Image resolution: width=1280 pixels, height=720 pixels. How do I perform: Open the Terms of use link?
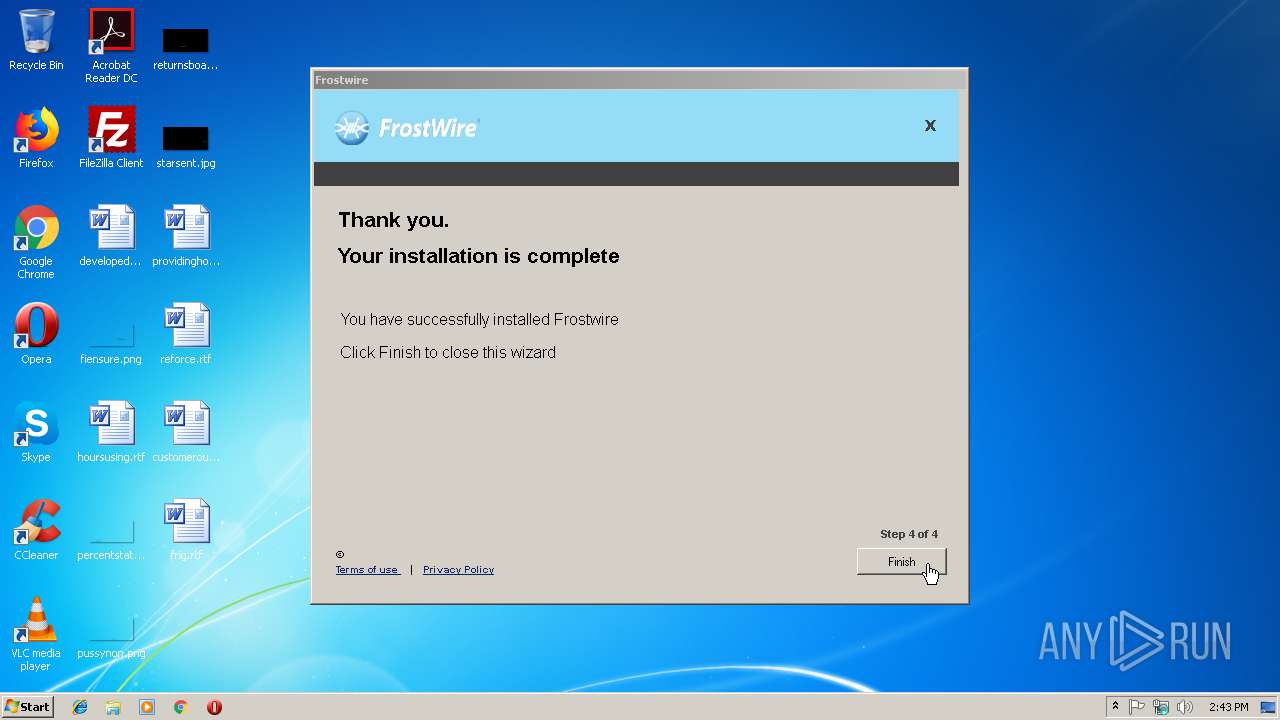point(367,570)
